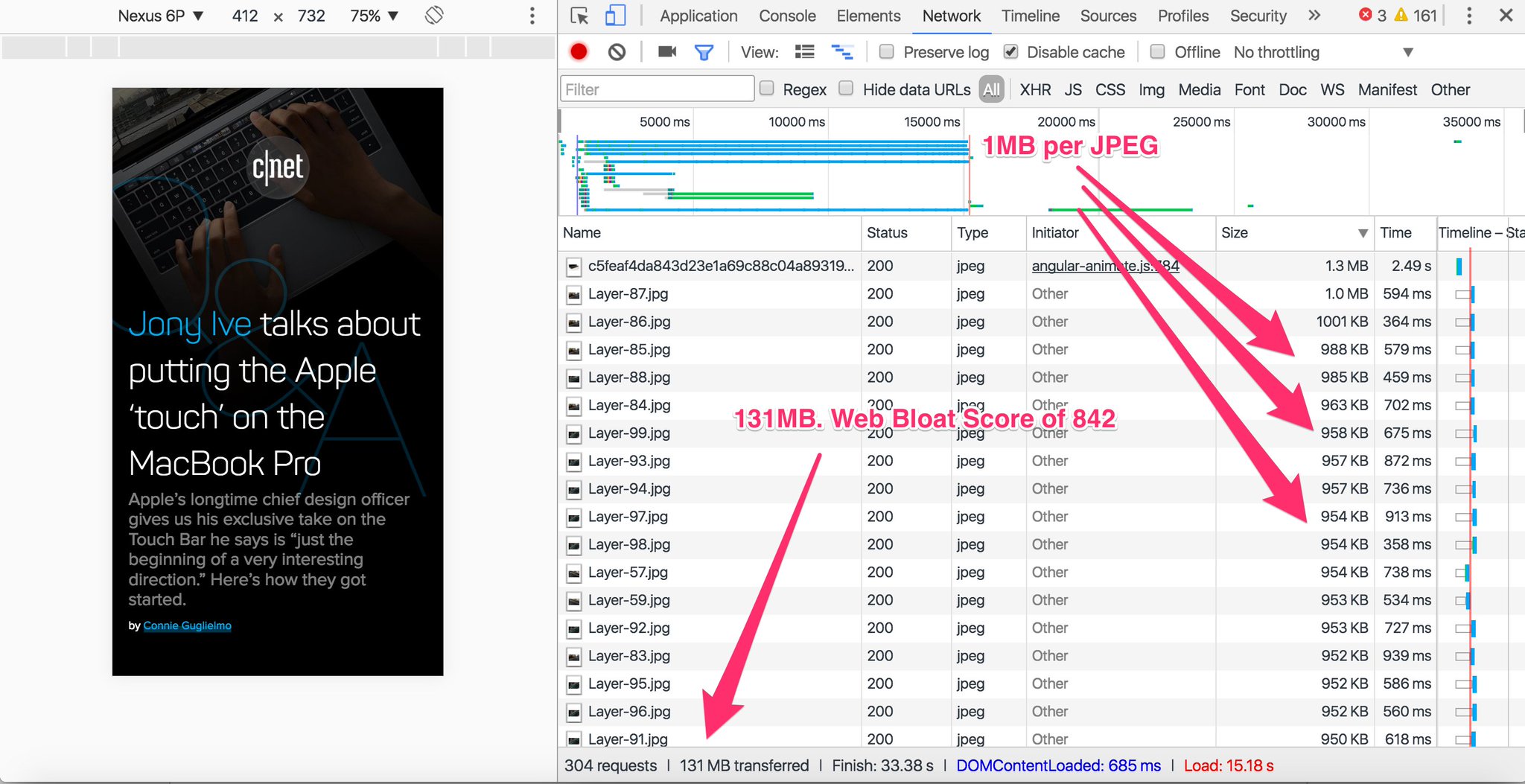Click the device width 412 field

[244, 16]
